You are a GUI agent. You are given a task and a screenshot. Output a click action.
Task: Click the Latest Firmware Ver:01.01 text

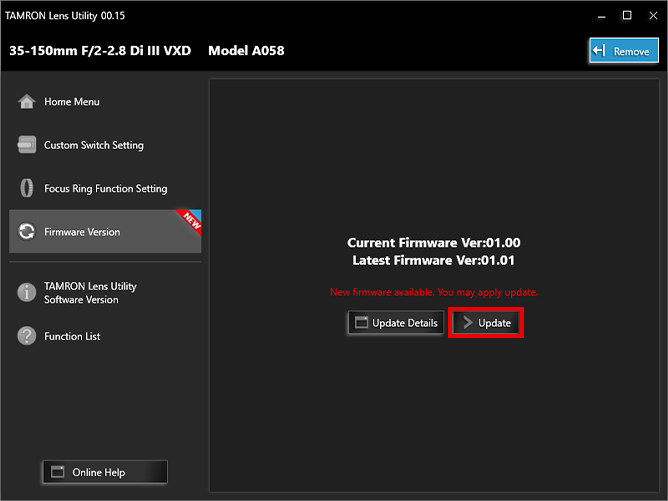point(433,260)
